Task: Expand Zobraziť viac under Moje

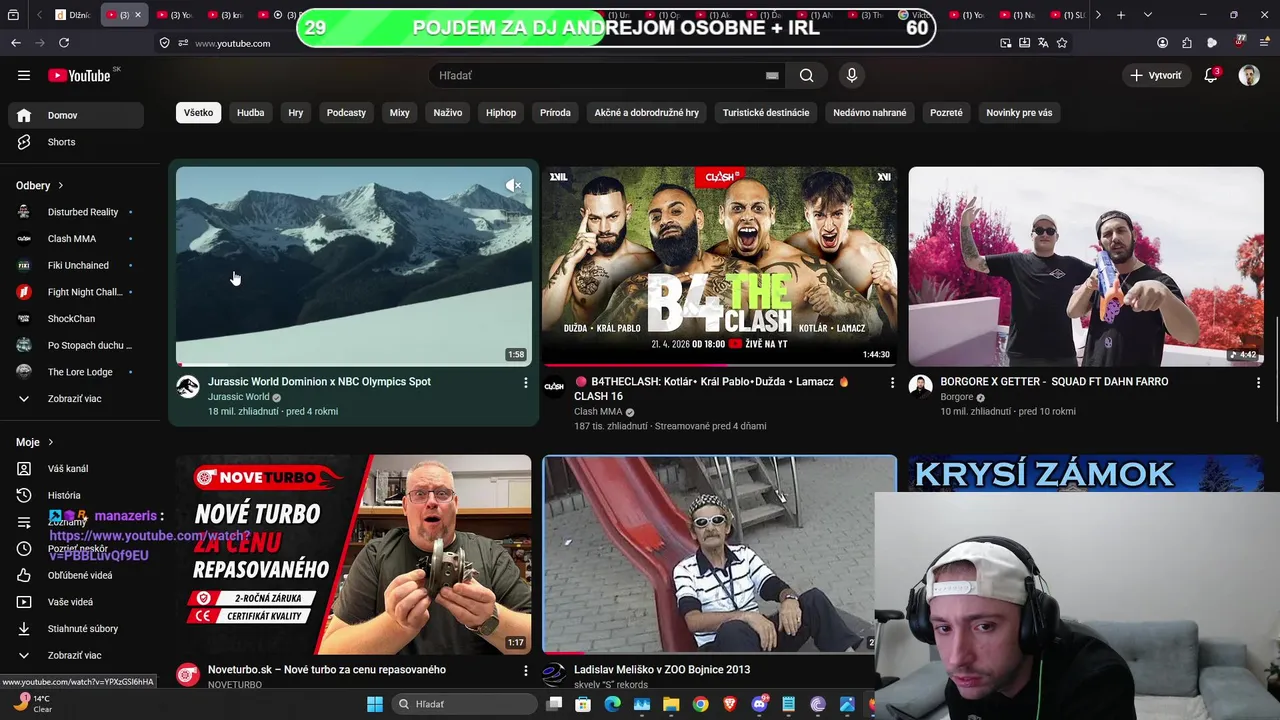Action: 76,655
